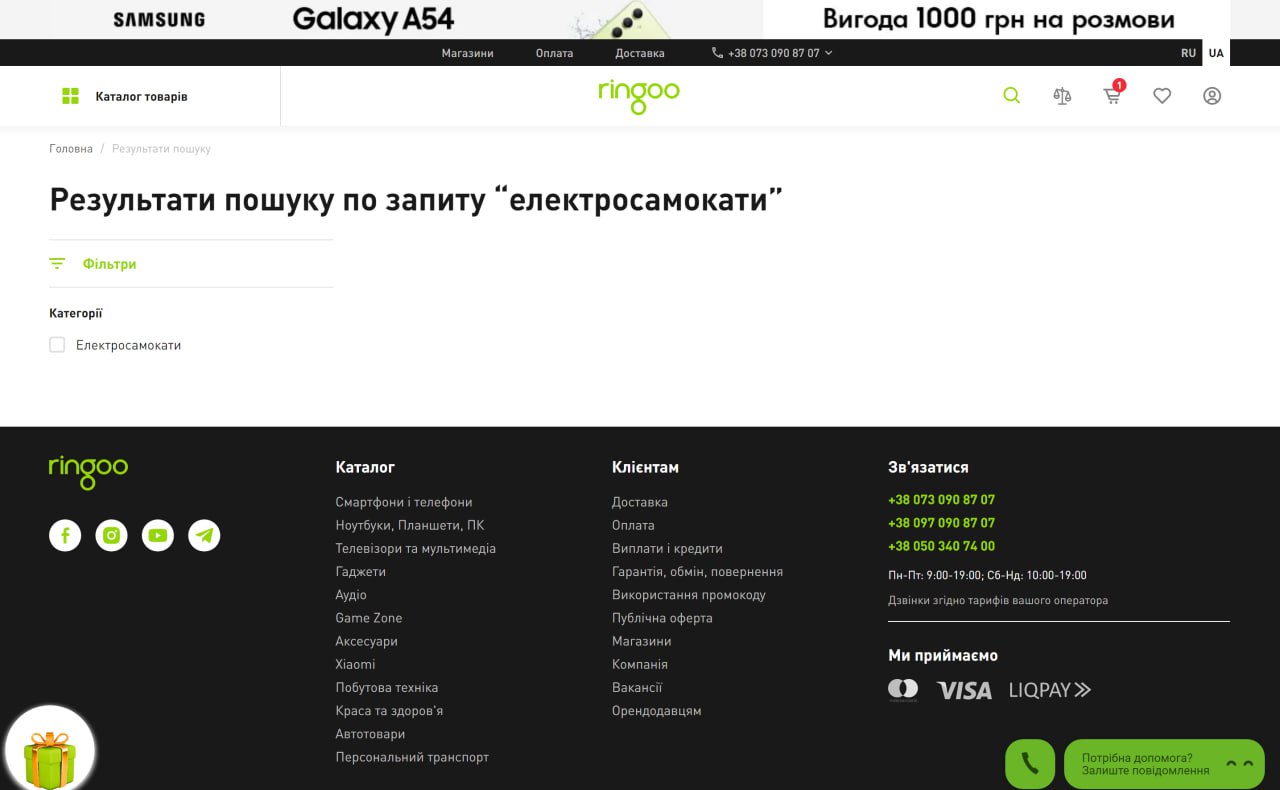Viewport: 1280px width, 790px height.
Task: Open the Каталог товарів menu
Action: coord(126,97)
